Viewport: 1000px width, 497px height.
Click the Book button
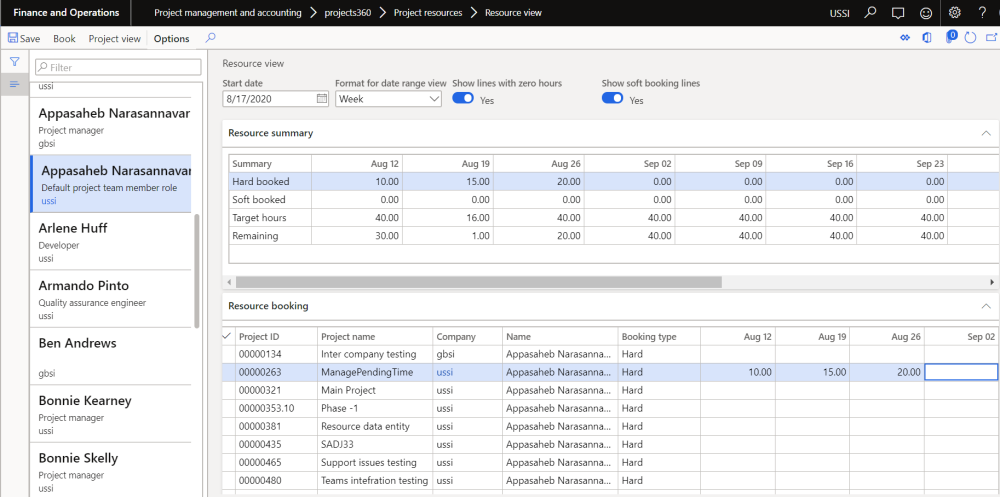tap(64, 38)
